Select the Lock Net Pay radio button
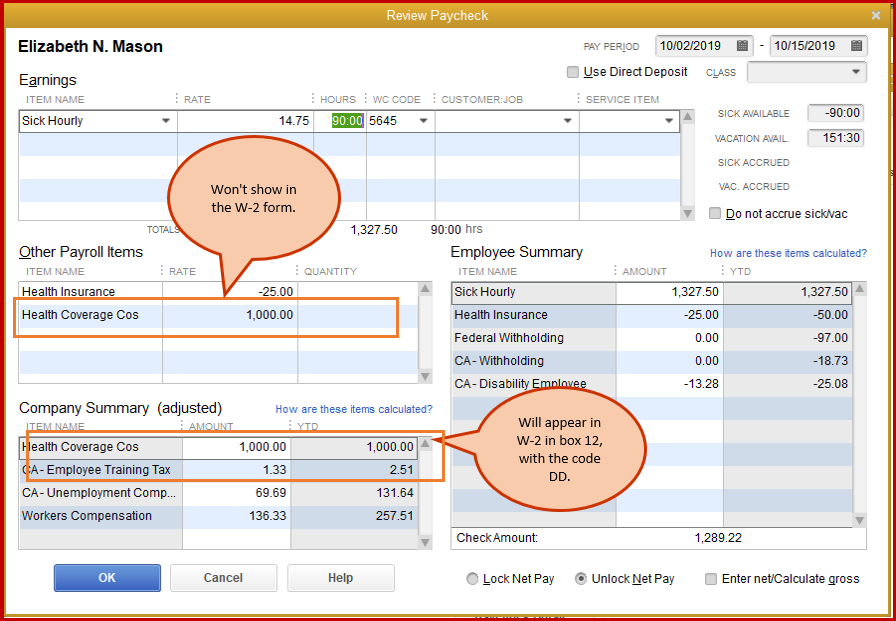 click(x=472, y=579)
